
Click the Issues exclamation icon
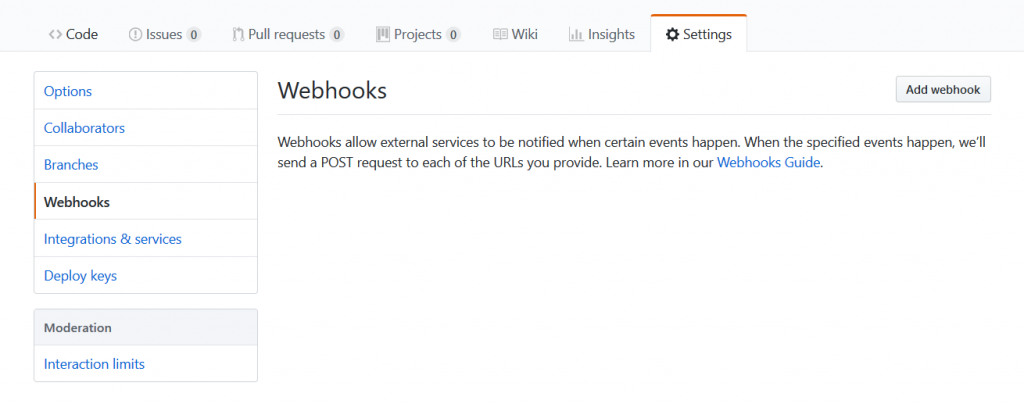(135, 35)
